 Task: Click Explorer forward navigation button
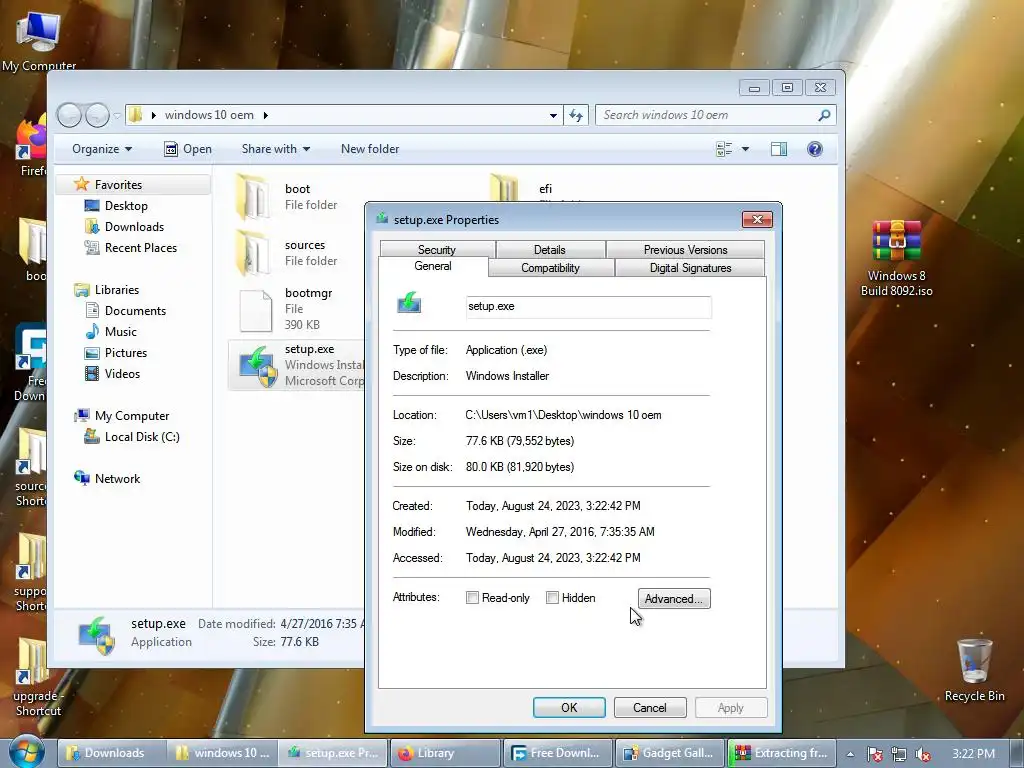click(x=97, y=116)
